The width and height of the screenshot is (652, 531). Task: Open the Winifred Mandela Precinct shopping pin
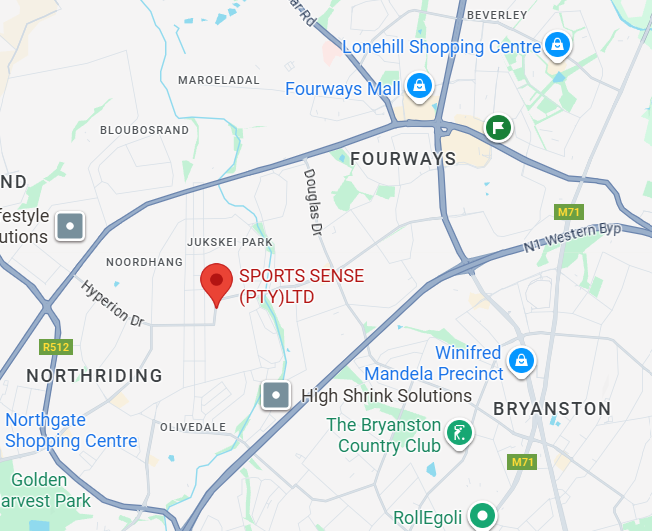pos(521,363)
